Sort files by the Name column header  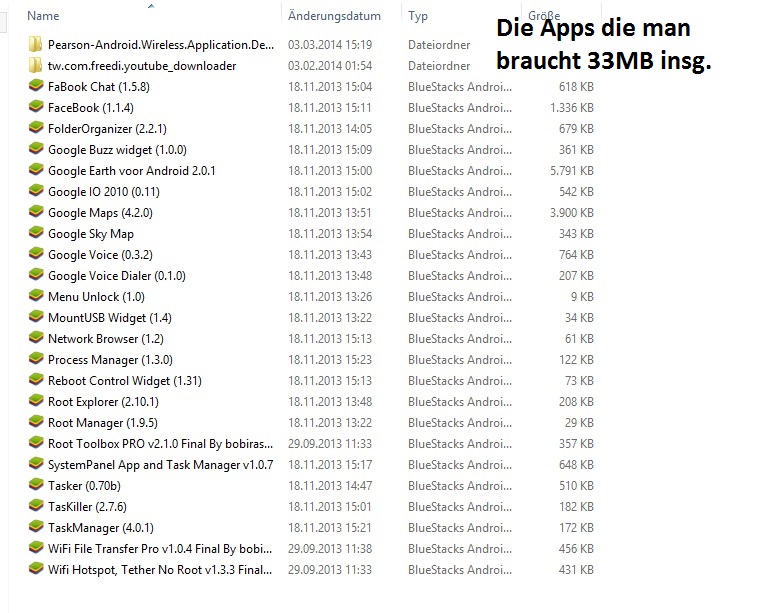coord(43,16)
